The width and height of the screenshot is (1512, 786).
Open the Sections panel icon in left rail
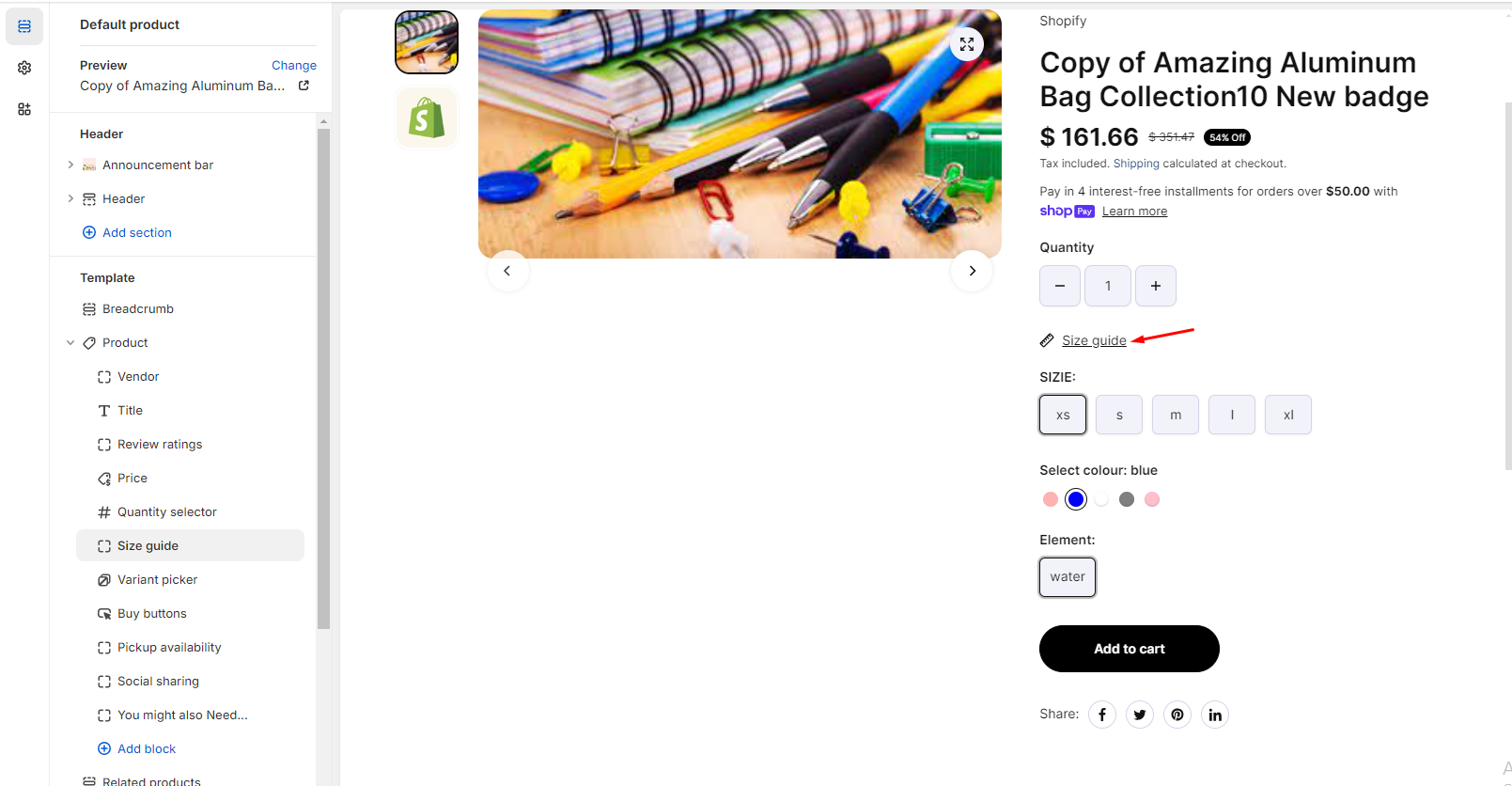pos(24,26)
